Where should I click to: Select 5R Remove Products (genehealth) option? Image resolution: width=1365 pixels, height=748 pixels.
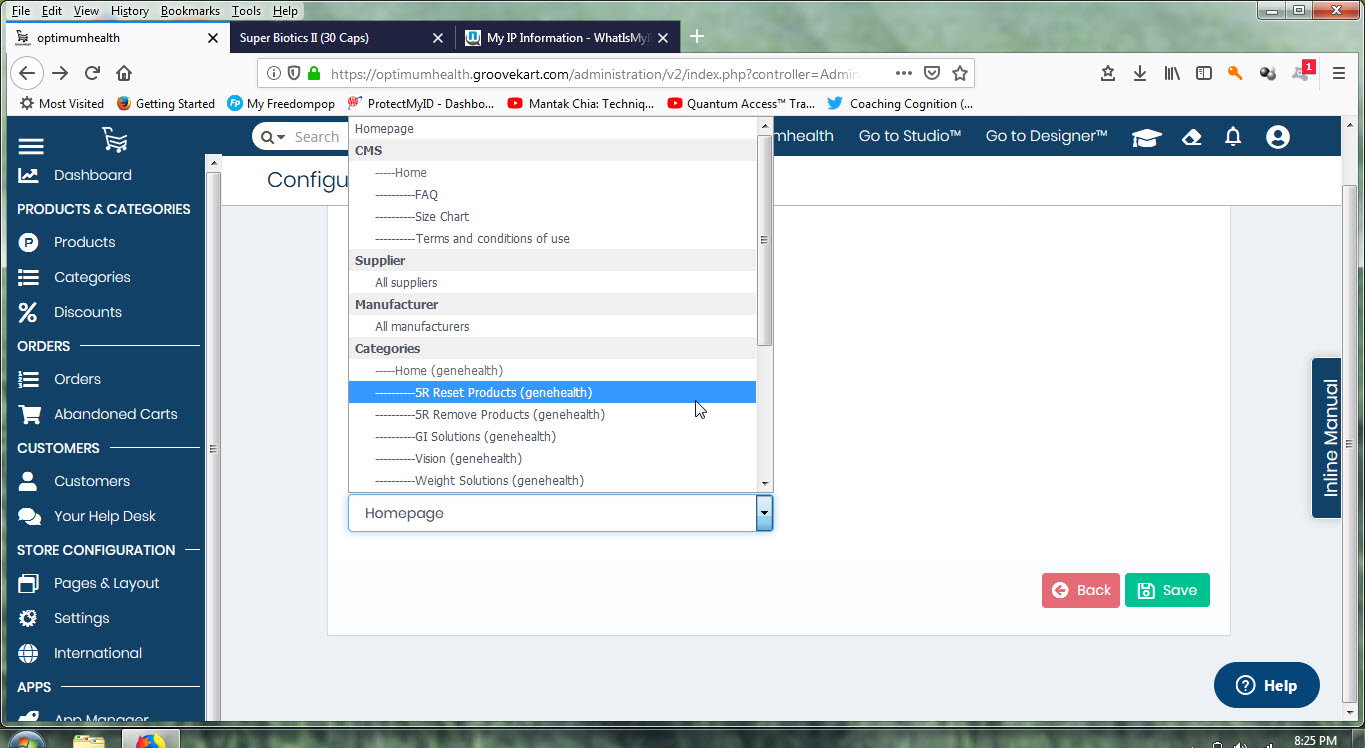point(552,414)
